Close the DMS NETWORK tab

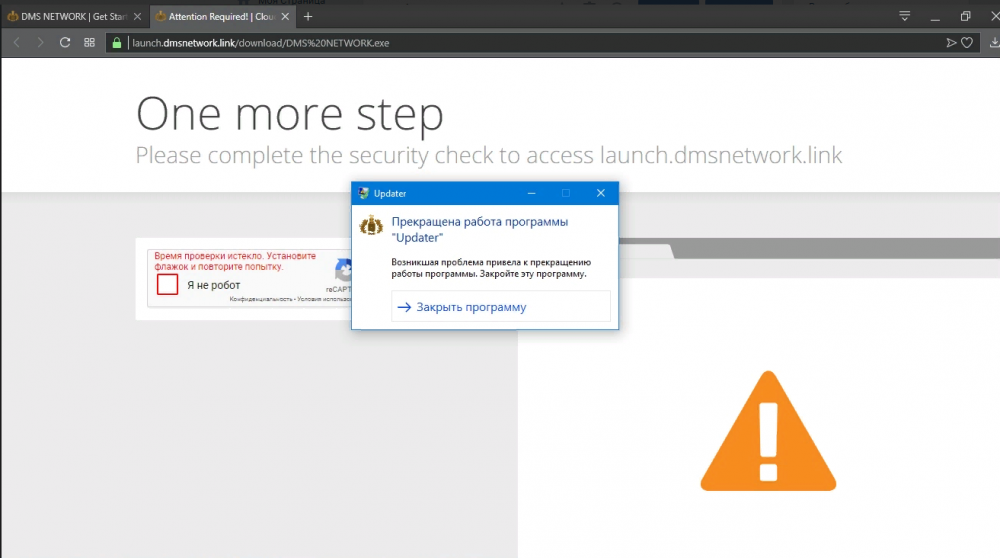click(x=138, y=16)
